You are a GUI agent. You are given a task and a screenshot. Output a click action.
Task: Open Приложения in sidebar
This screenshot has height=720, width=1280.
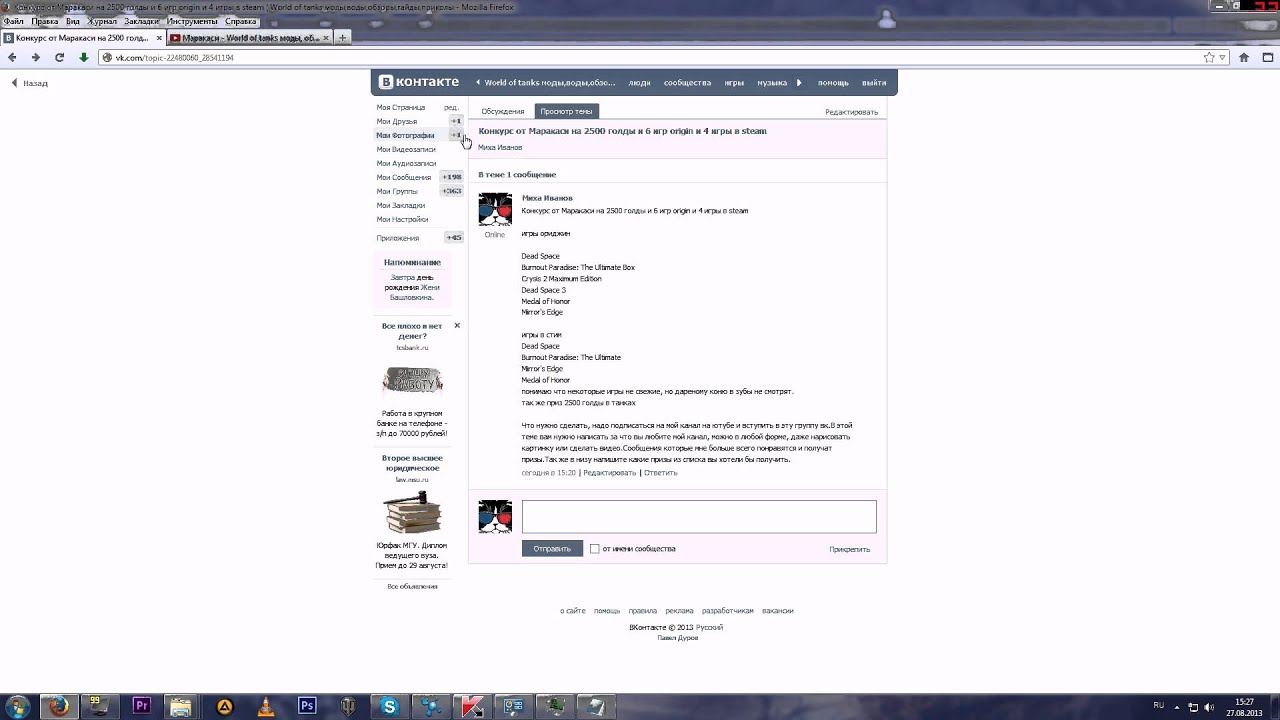[x=398, y=238]
